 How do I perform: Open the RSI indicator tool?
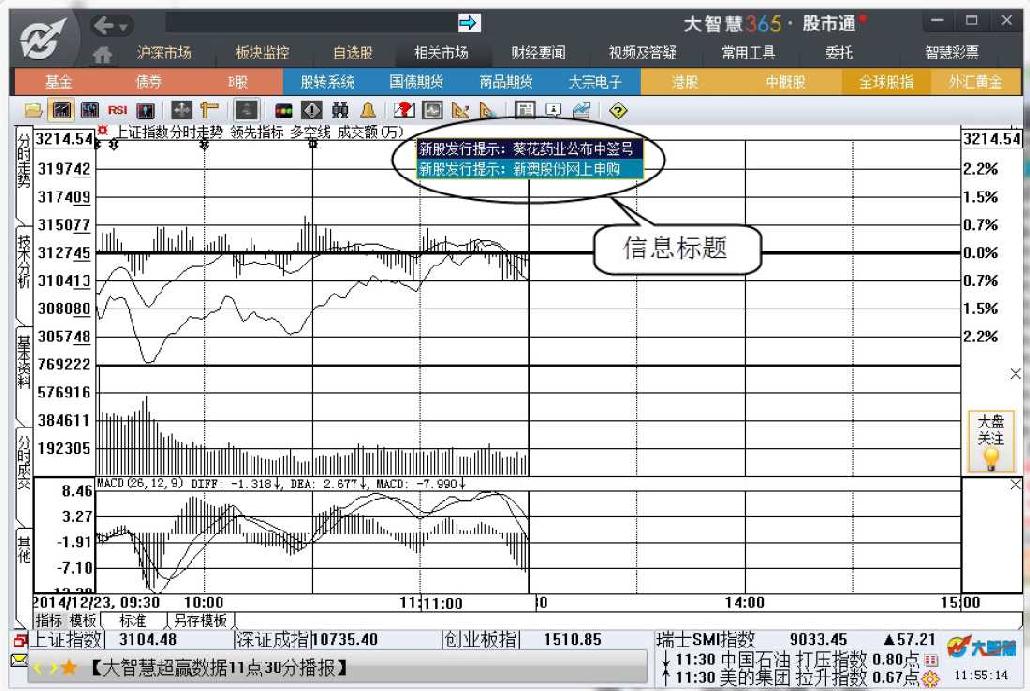point(118,110)
